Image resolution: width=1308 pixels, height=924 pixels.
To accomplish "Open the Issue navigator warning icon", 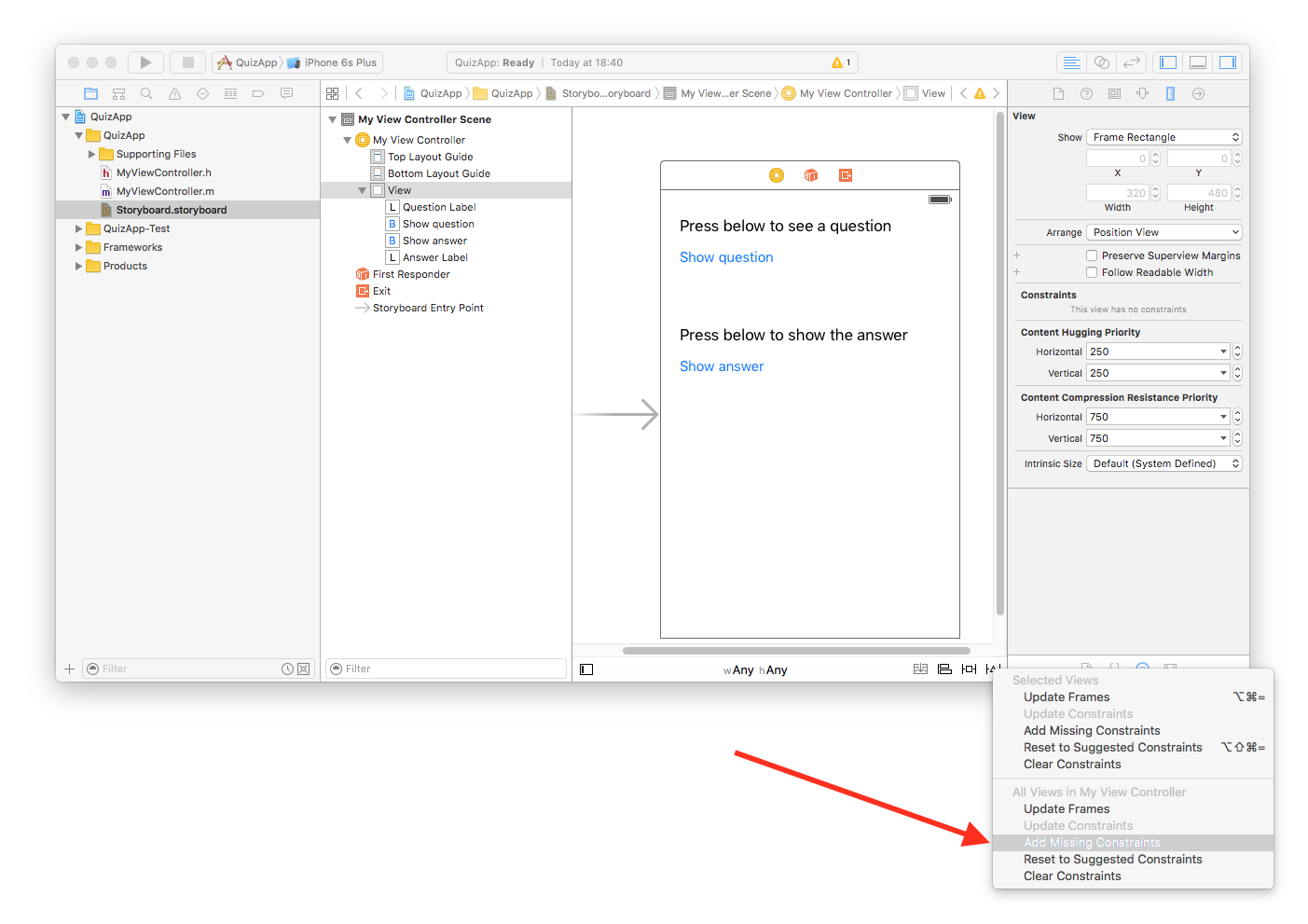I will tap(174, 93).
